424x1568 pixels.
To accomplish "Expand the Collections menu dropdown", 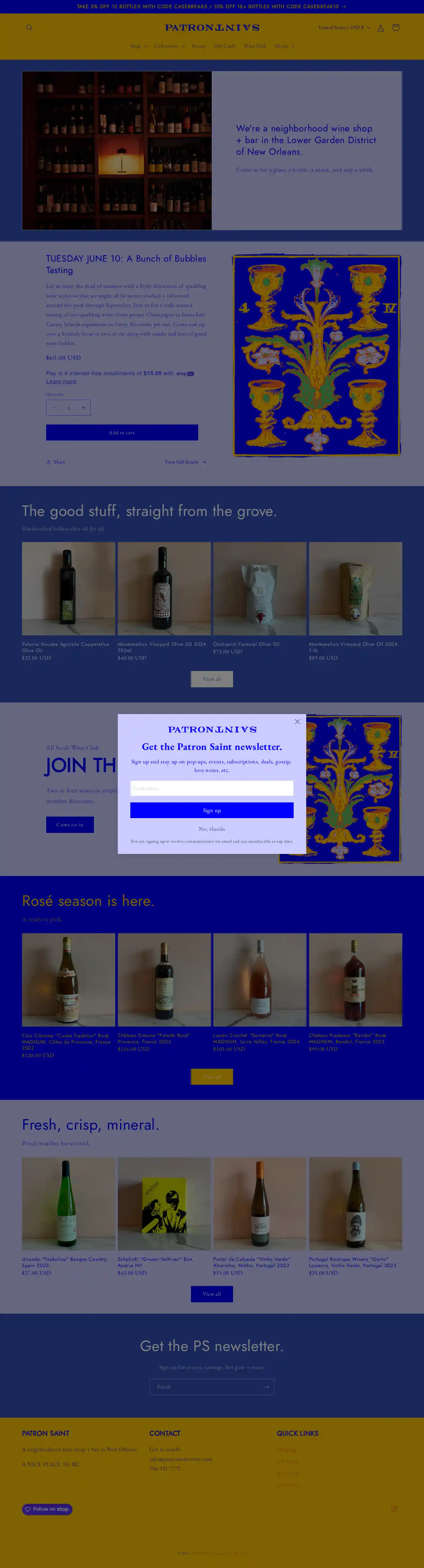I will [169, 46].
